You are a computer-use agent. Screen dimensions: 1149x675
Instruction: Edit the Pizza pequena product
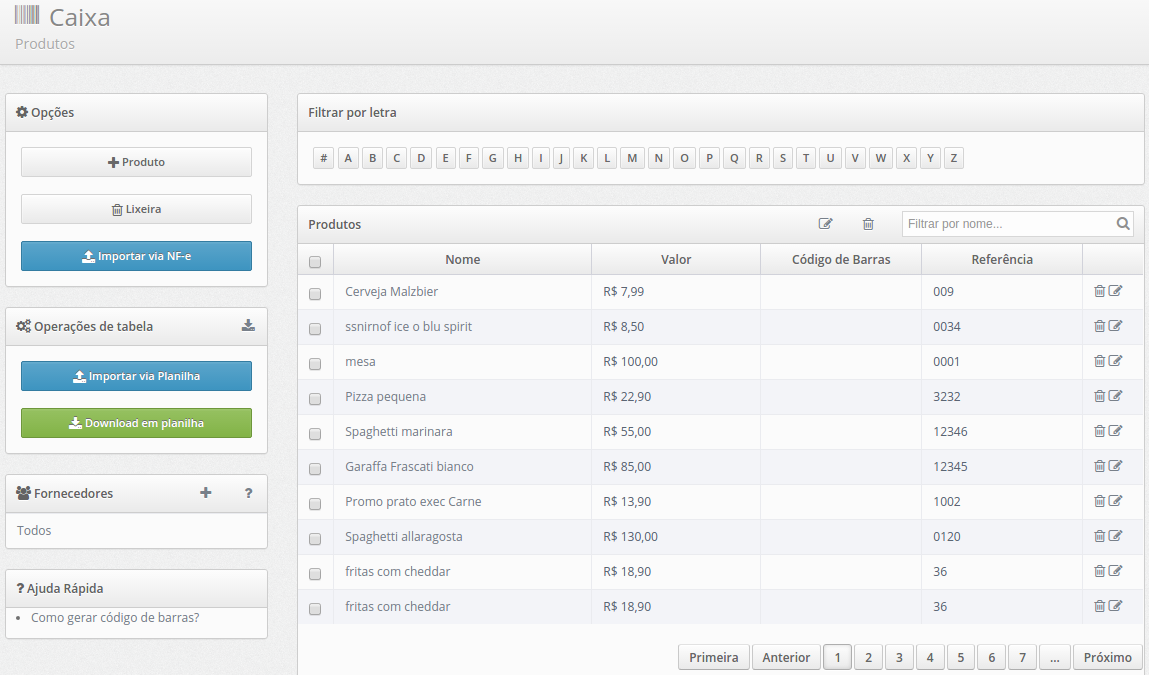coord(1115,396)
